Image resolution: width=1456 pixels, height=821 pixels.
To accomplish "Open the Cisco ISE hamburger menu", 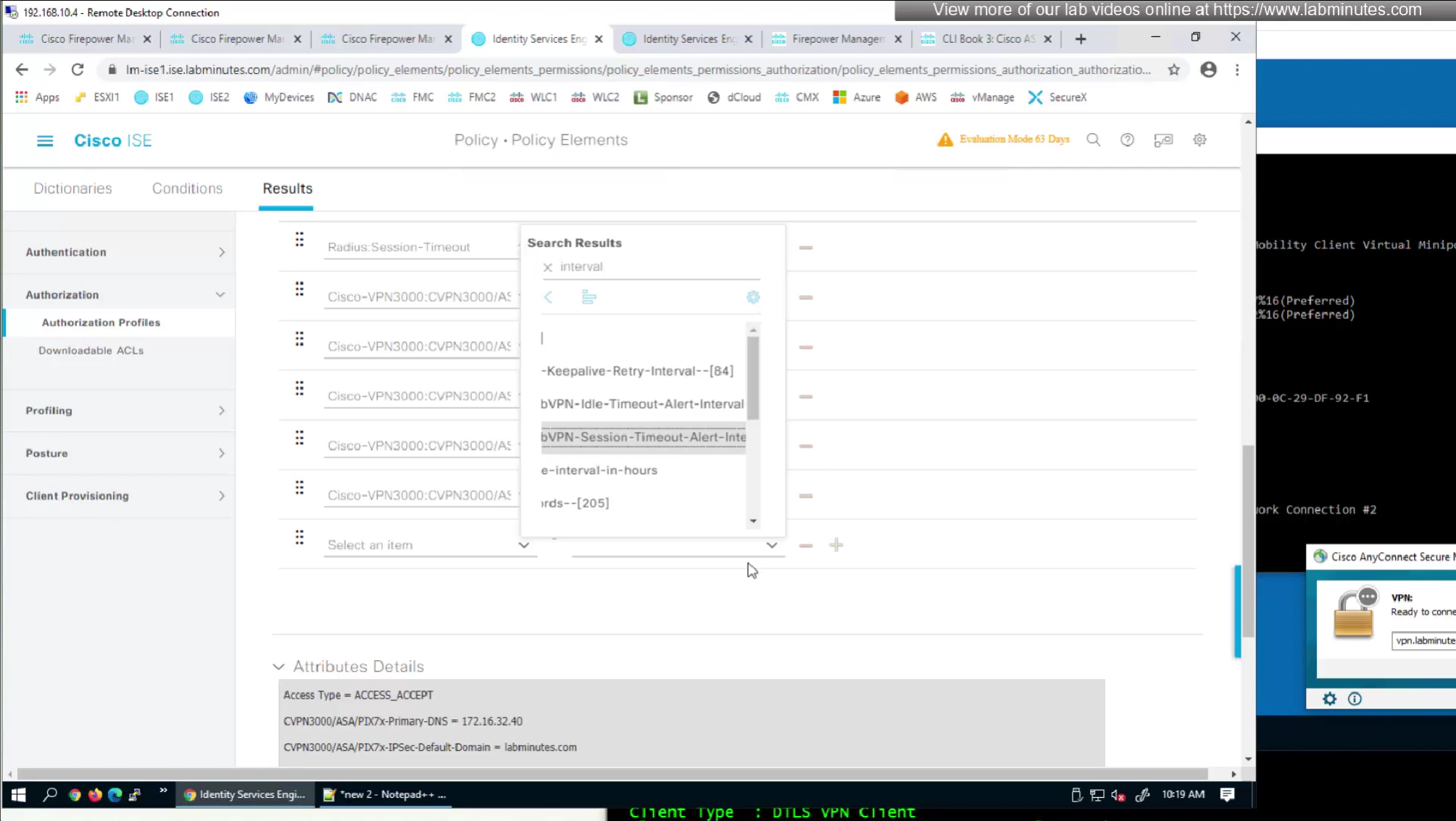I will coord(45,141).
